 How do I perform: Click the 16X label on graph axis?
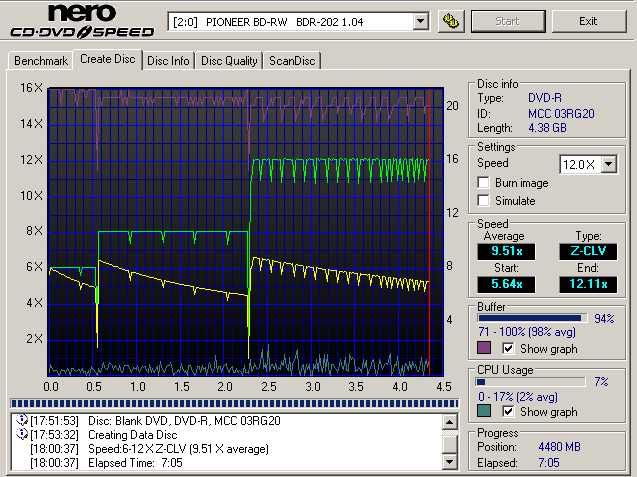[32, 87]
